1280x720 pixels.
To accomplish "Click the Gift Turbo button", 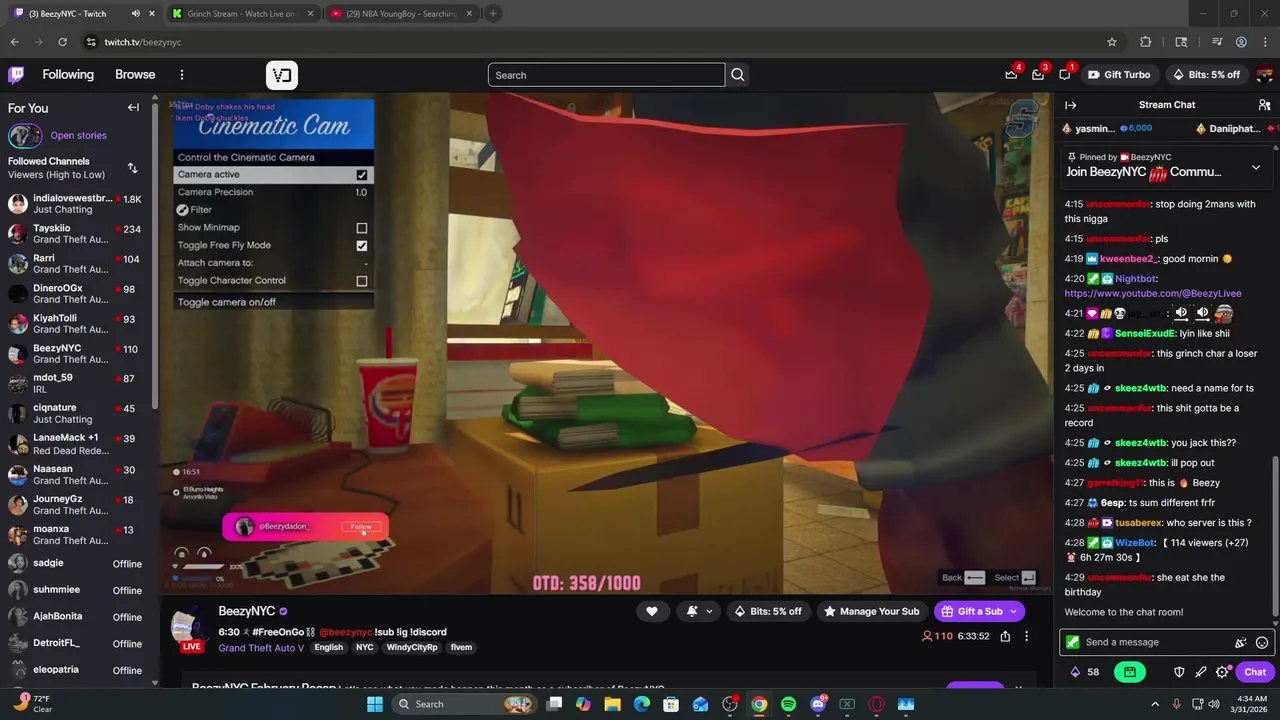I will point(1119,75).
